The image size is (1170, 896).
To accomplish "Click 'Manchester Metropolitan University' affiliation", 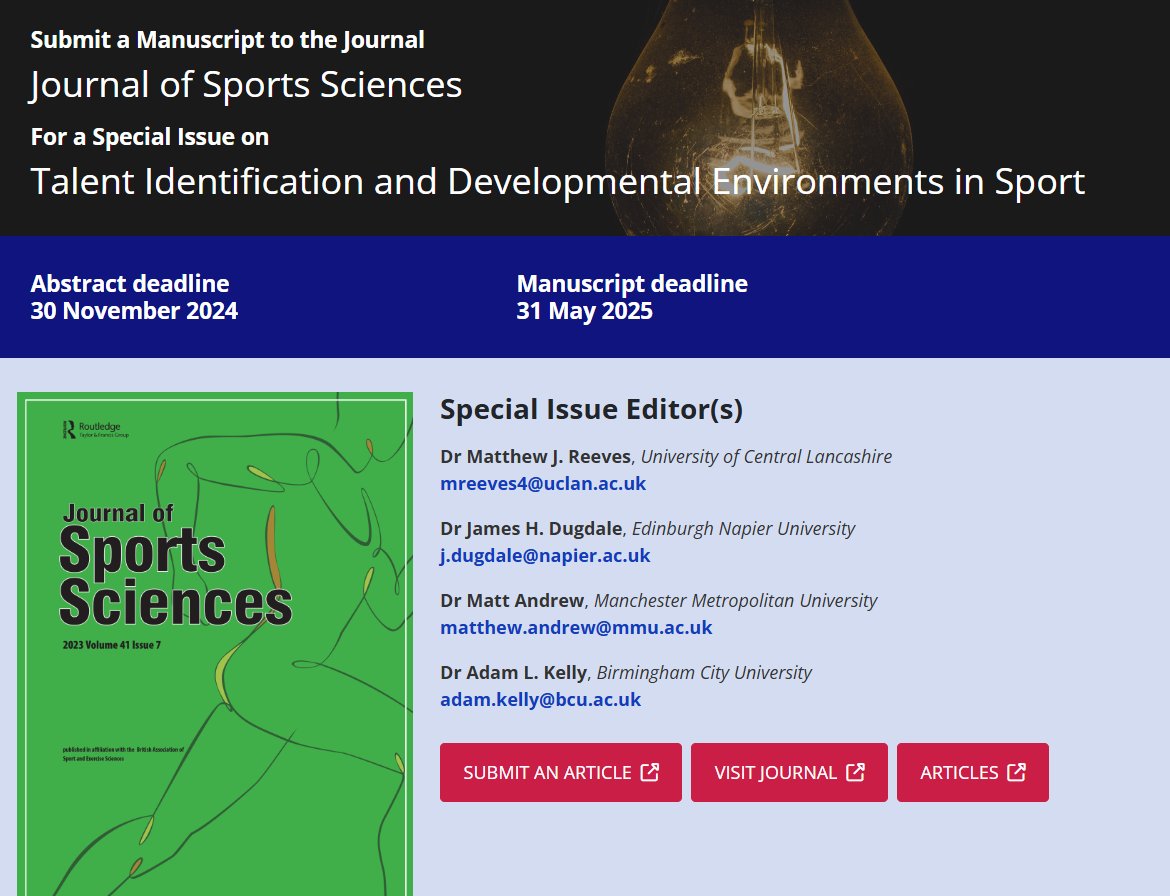I will point(736,601).
